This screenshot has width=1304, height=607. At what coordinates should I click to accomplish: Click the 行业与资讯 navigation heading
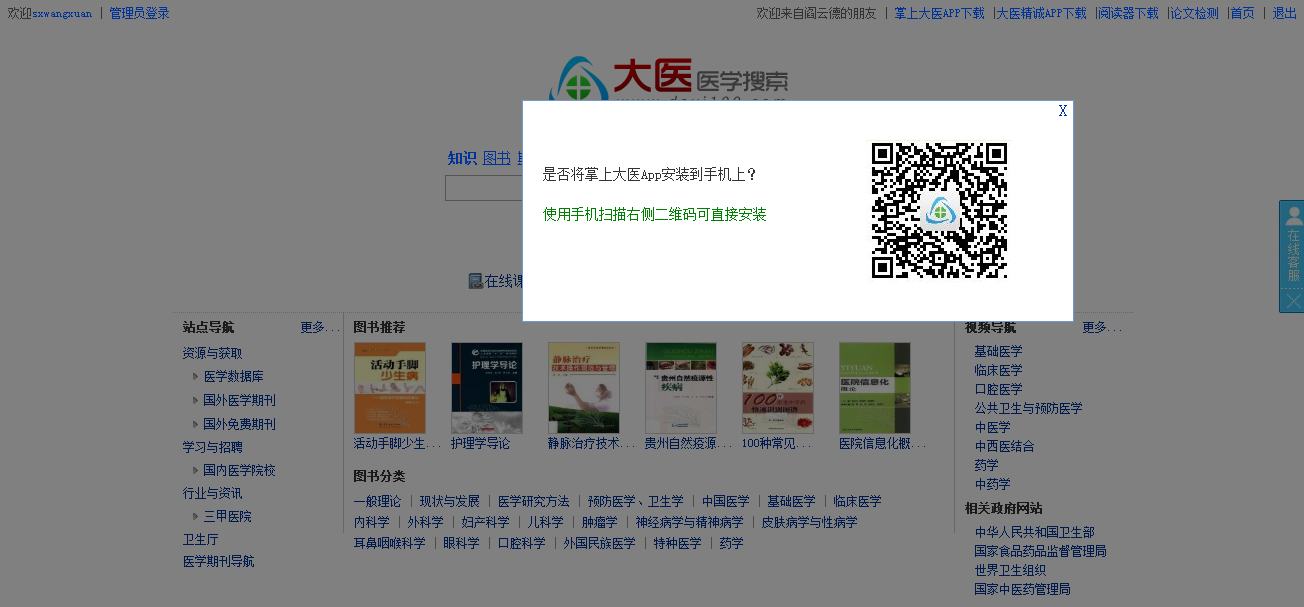click(212, 493)
